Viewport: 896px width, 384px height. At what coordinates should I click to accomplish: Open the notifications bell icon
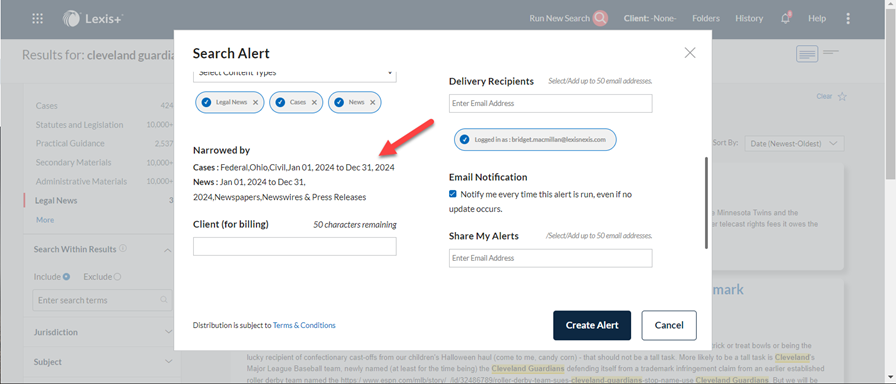tap(786, 18)
